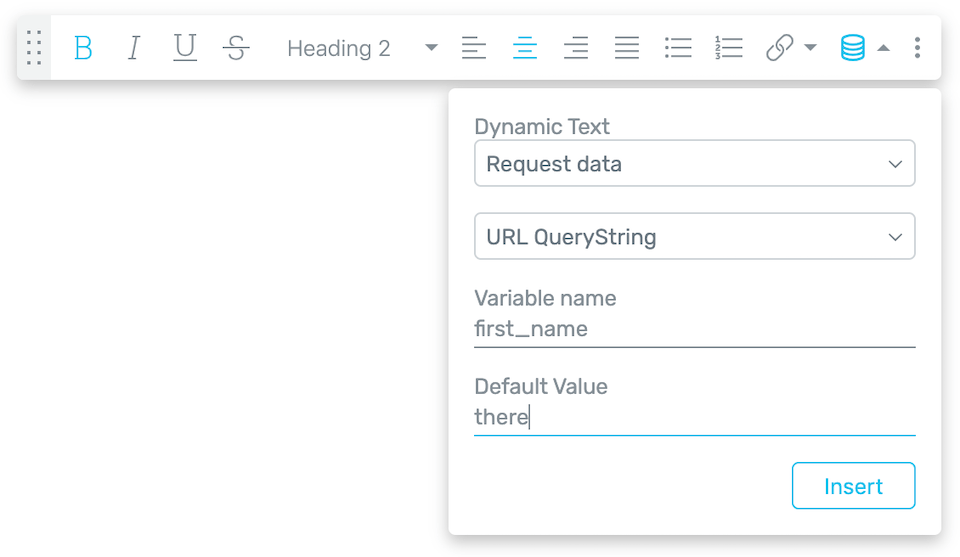The width and height of the screenshot is (960, 557).
Task: Click the dynamic text database icon
Action: 852,48
